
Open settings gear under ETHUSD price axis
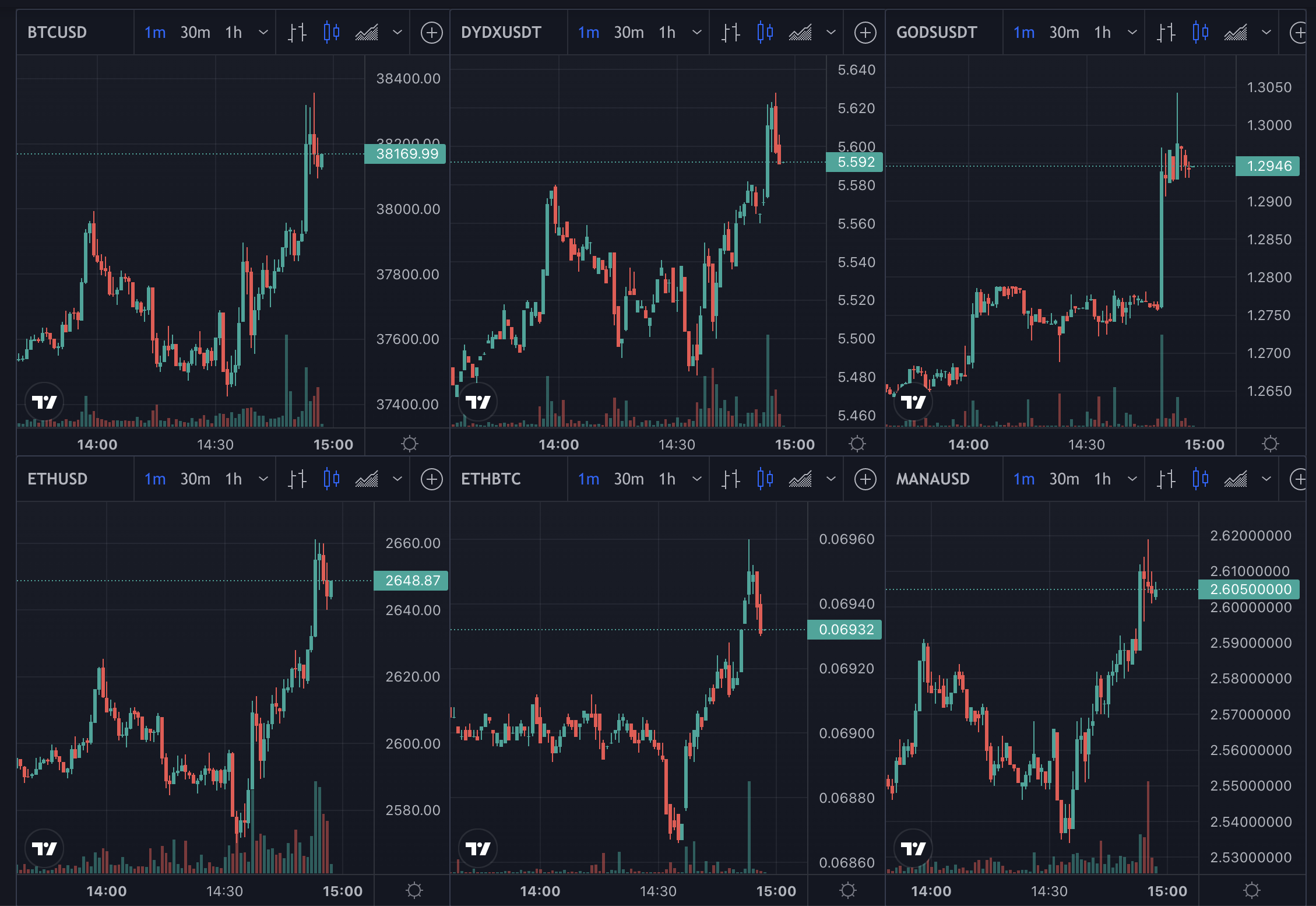point(414,890)
